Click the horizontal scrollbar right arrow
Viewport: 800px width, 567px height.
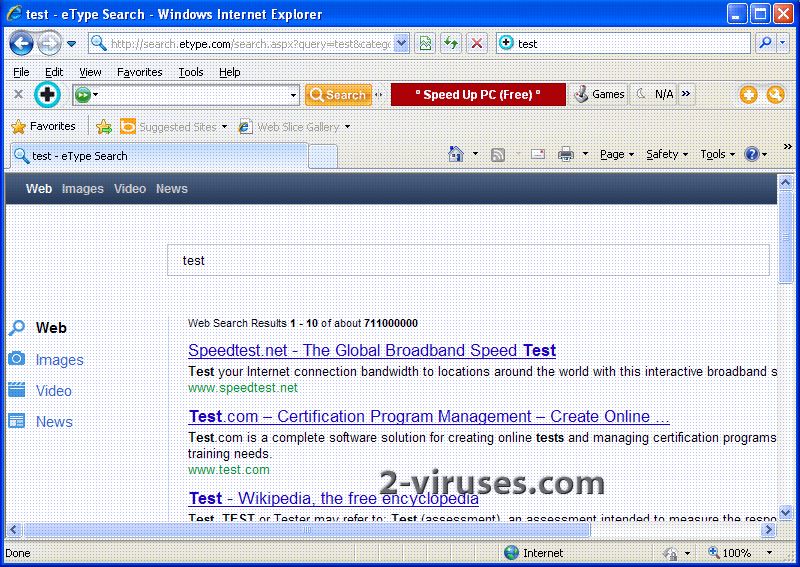click(x=768, y=530)
